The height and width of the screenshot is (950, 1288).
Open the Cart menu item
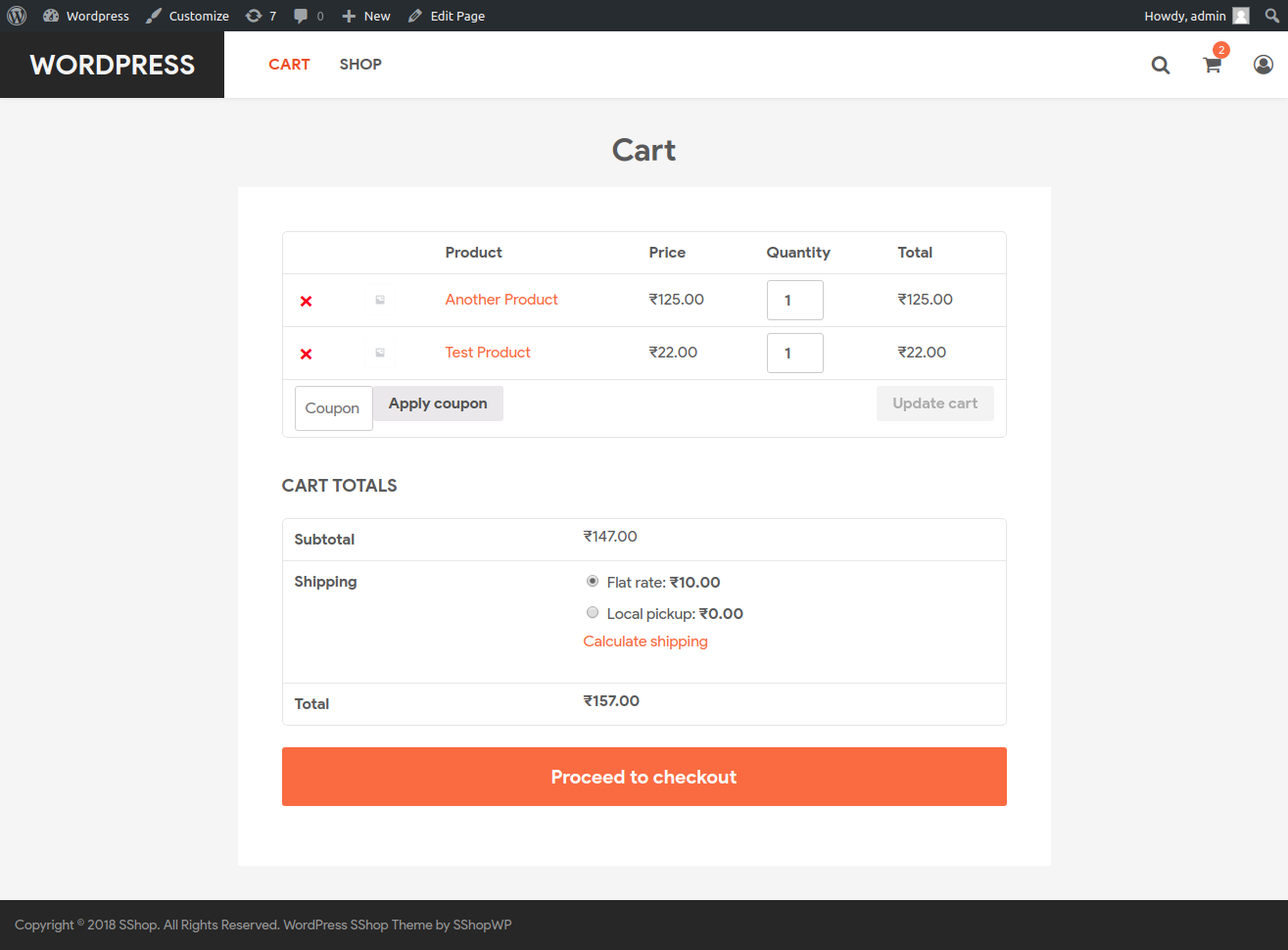pyautogui.click(x=289, y=65)
